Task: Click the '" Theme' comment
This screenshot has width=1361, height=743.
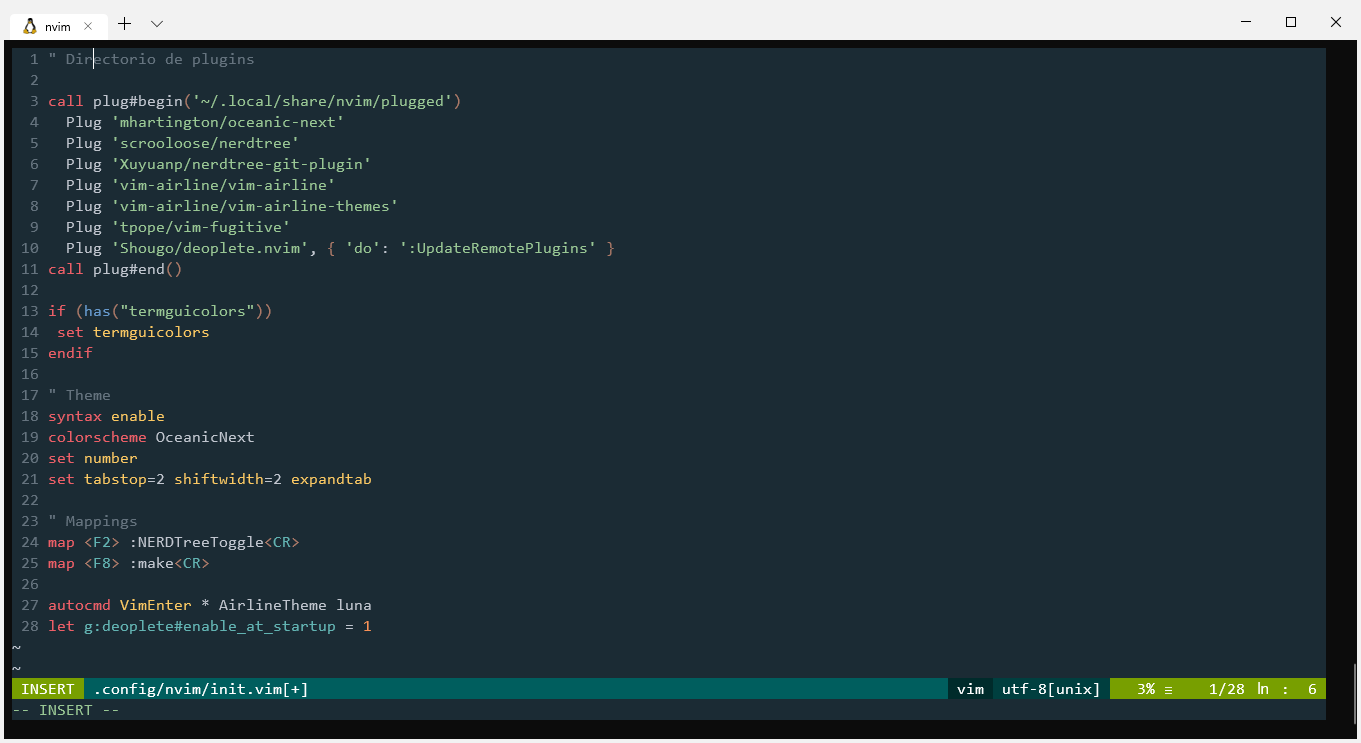Action: click(79, 395)
